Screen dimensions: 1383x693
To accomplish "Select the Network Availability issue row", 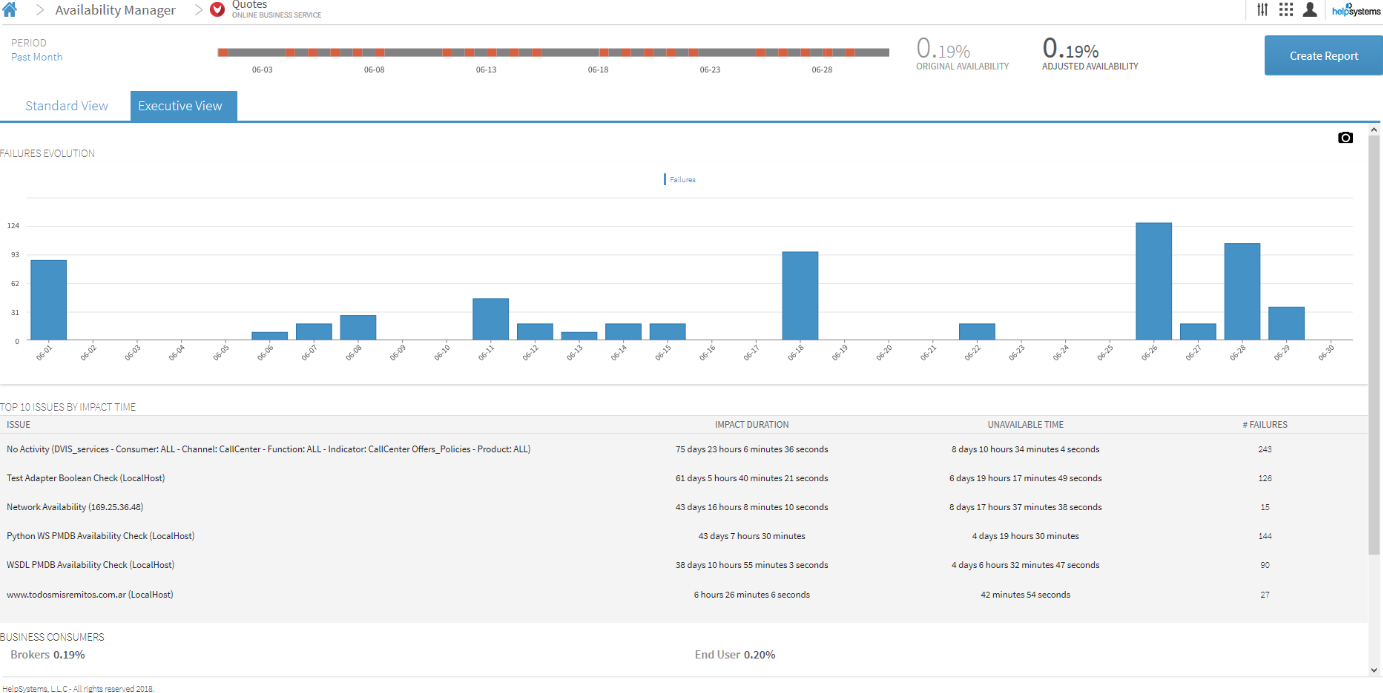I will point(683,507).
